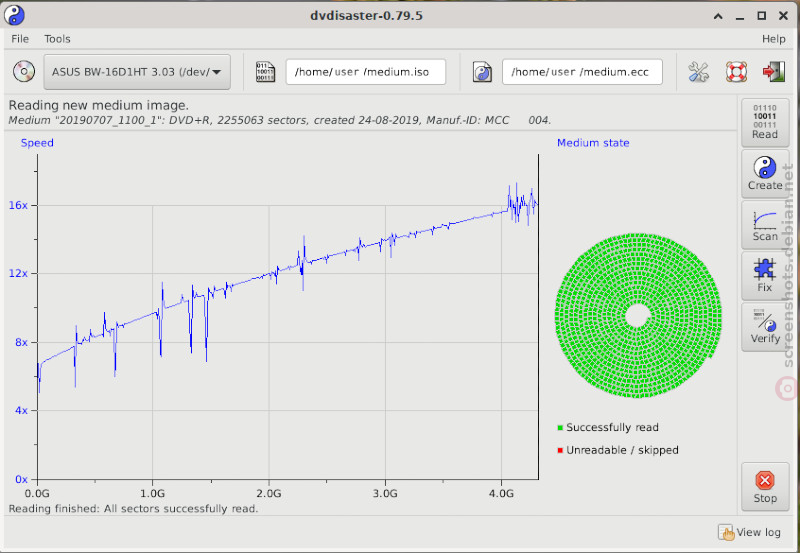Click the 'Reading finished' status text

(133, 509)
